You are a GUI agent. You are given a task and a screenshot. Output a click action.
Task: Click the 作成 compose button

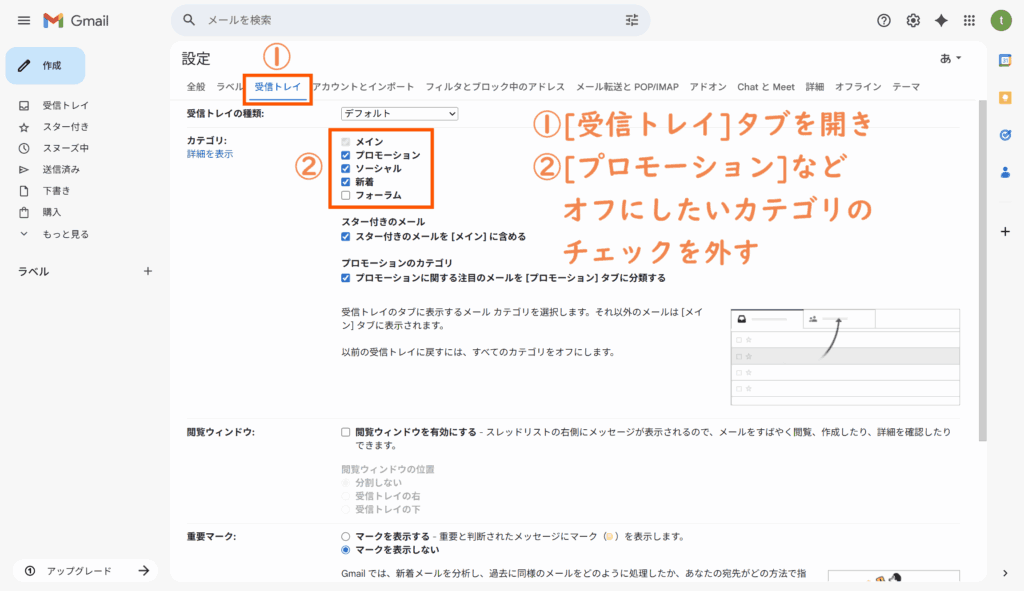(x=46, y=66)
